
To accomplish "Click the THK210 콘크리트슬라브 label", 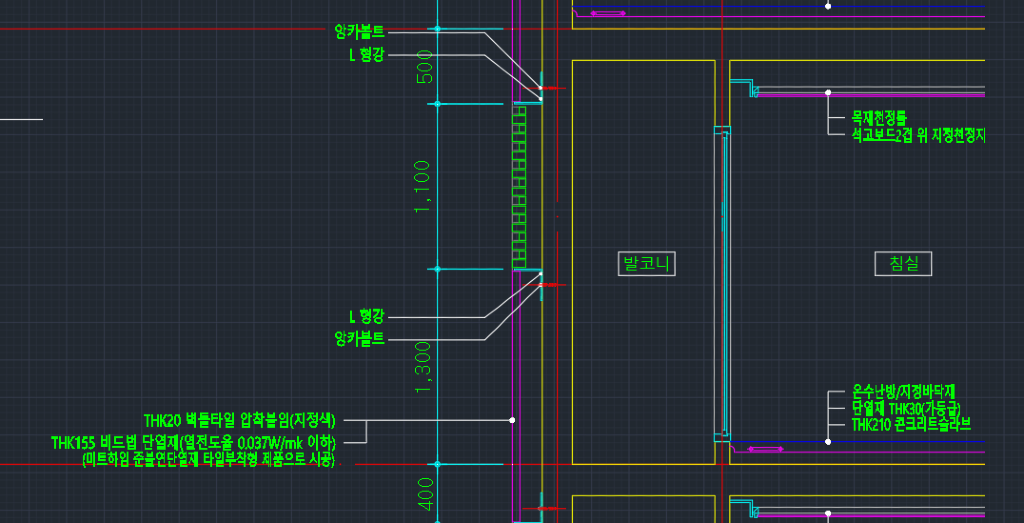I will 911,425.
